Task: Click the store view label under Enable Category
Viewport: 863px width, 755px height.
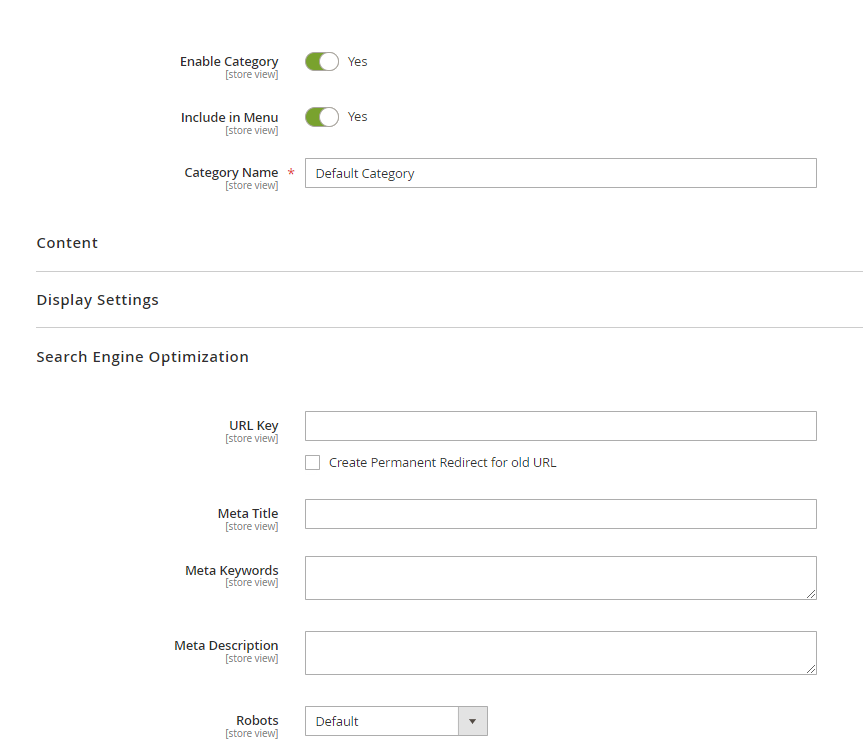Action: (x=251, y=74)
